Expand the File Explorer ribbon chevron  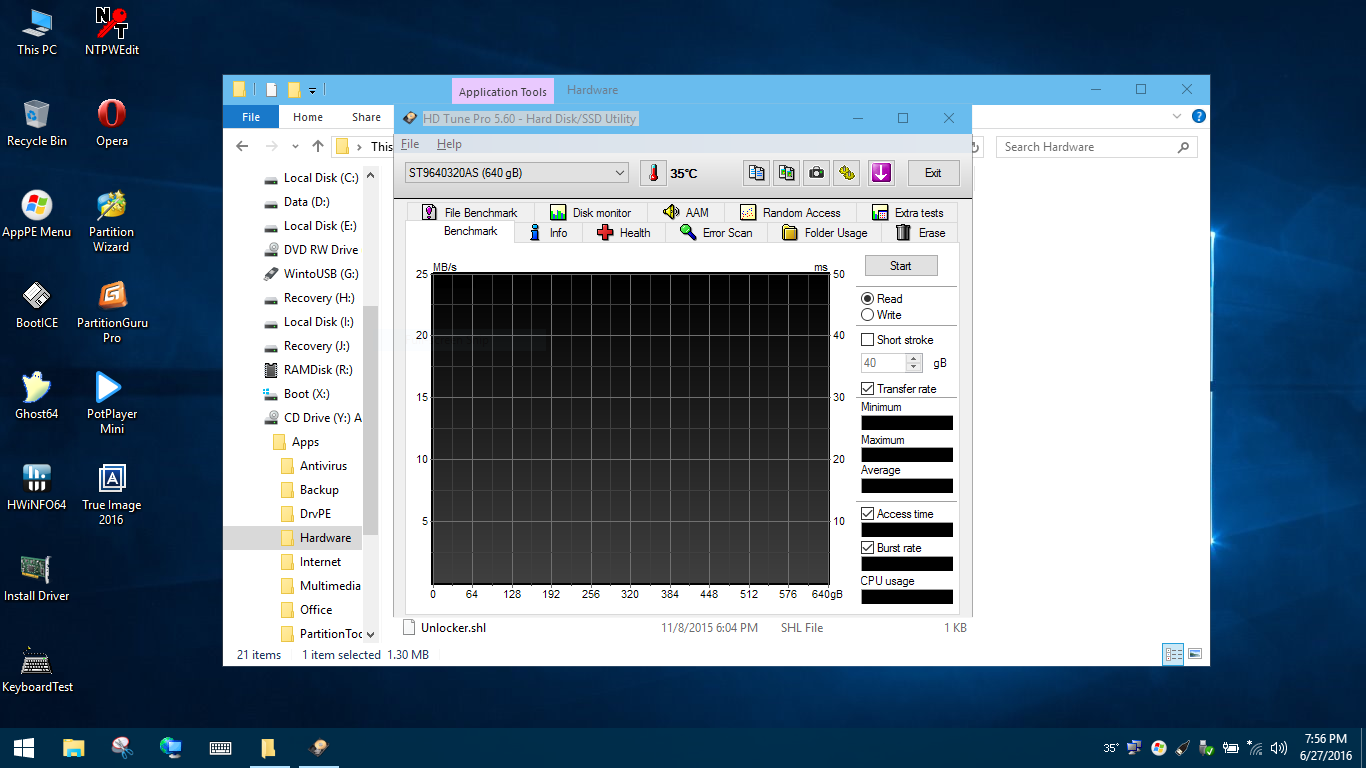pyautogui.click(x=1177, y=117)
